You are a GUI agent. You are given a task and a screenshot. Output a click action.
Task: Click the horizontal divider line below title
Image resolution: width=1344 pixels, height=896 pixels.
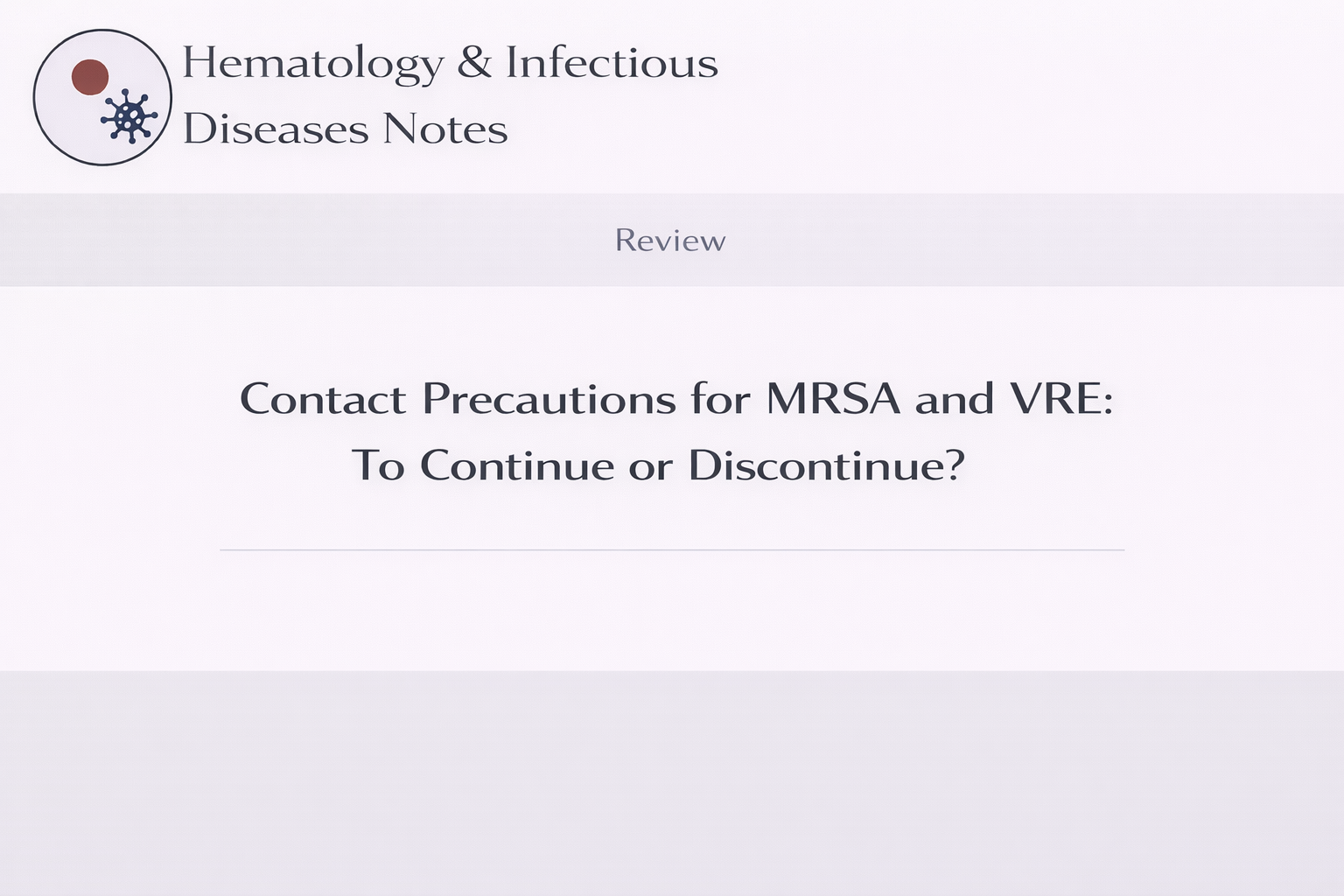tap(672, 550)
